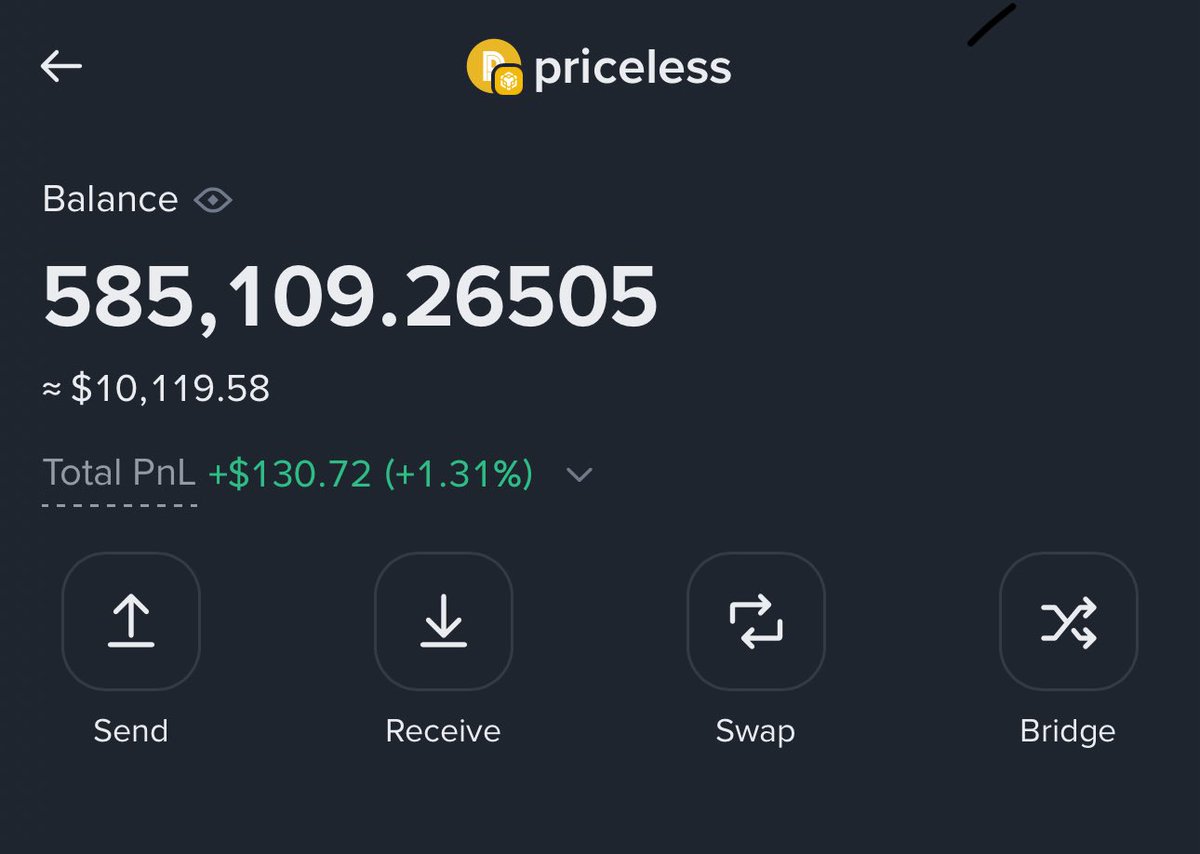The image size is (1200, 854).
Task: Click the priceless token logo
Action: click(489, 64)
